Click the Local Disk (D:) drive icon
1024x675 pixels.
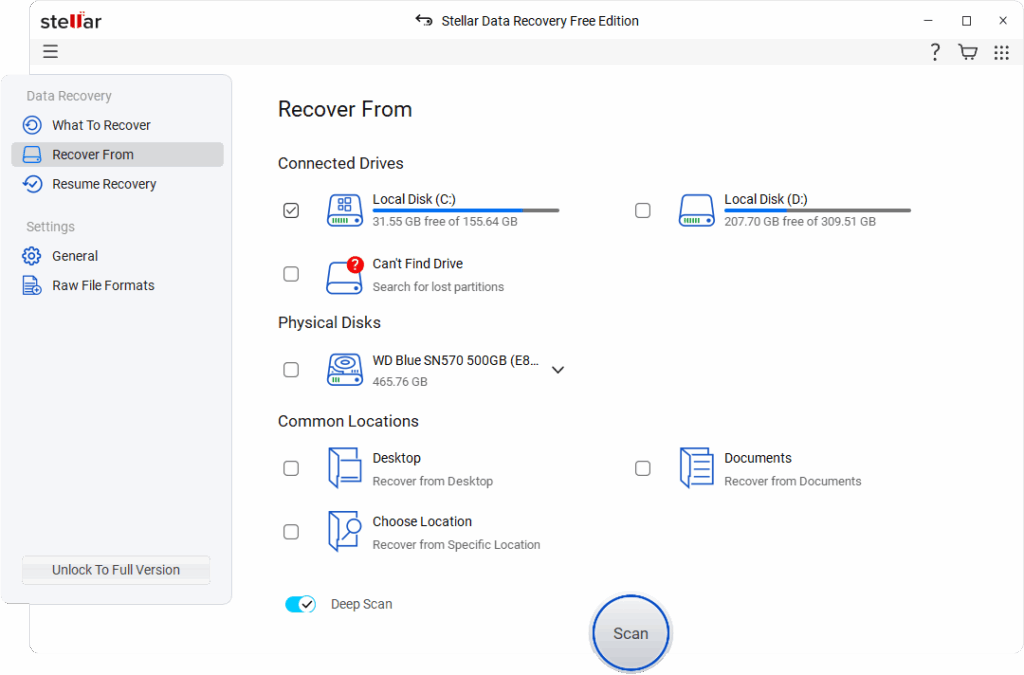click(696, 210)
